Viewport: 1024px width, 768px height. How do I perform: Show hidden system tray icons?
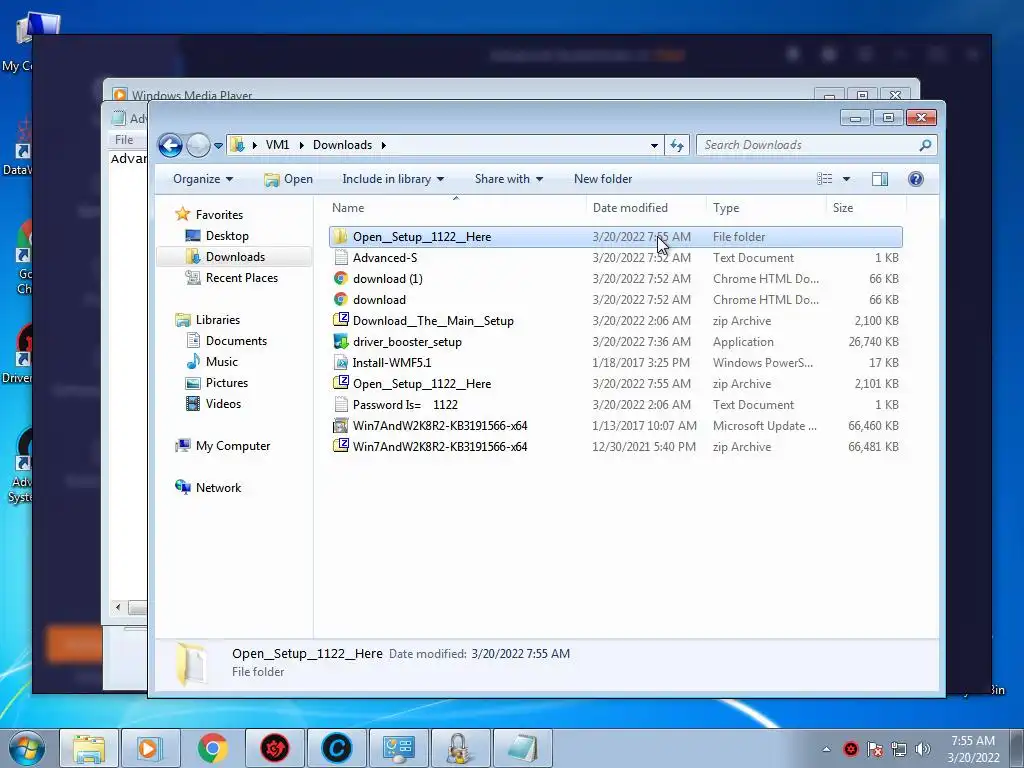(826, 749)
